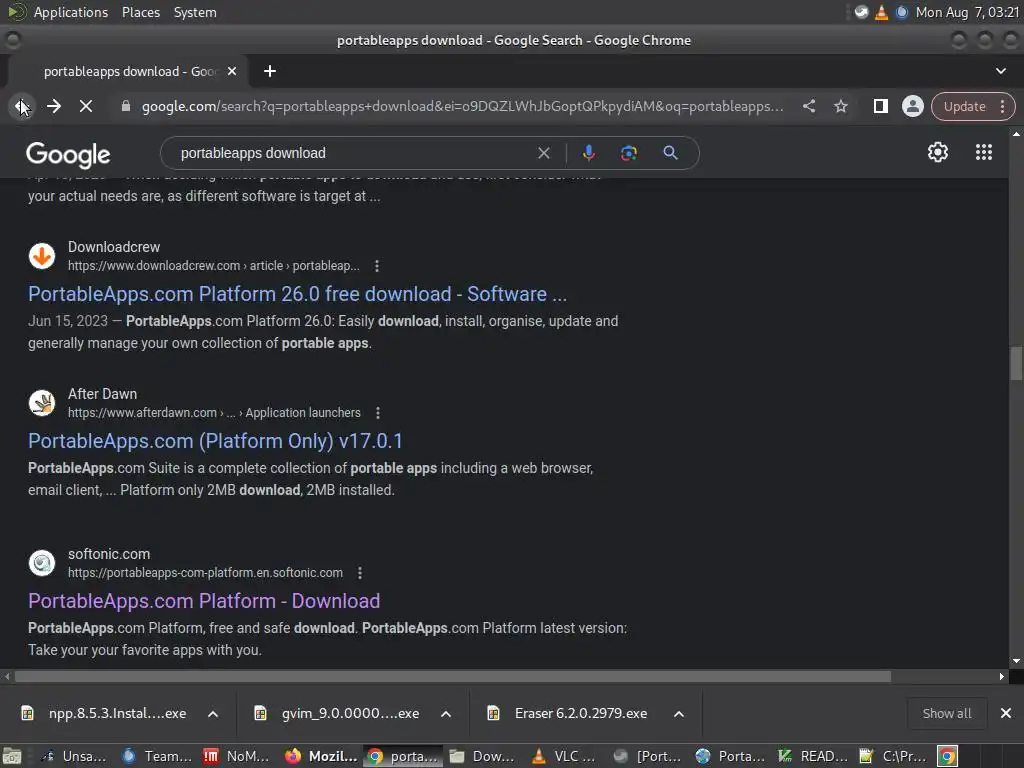
Task: Close the downloads bar
Action: point(1006,714)
